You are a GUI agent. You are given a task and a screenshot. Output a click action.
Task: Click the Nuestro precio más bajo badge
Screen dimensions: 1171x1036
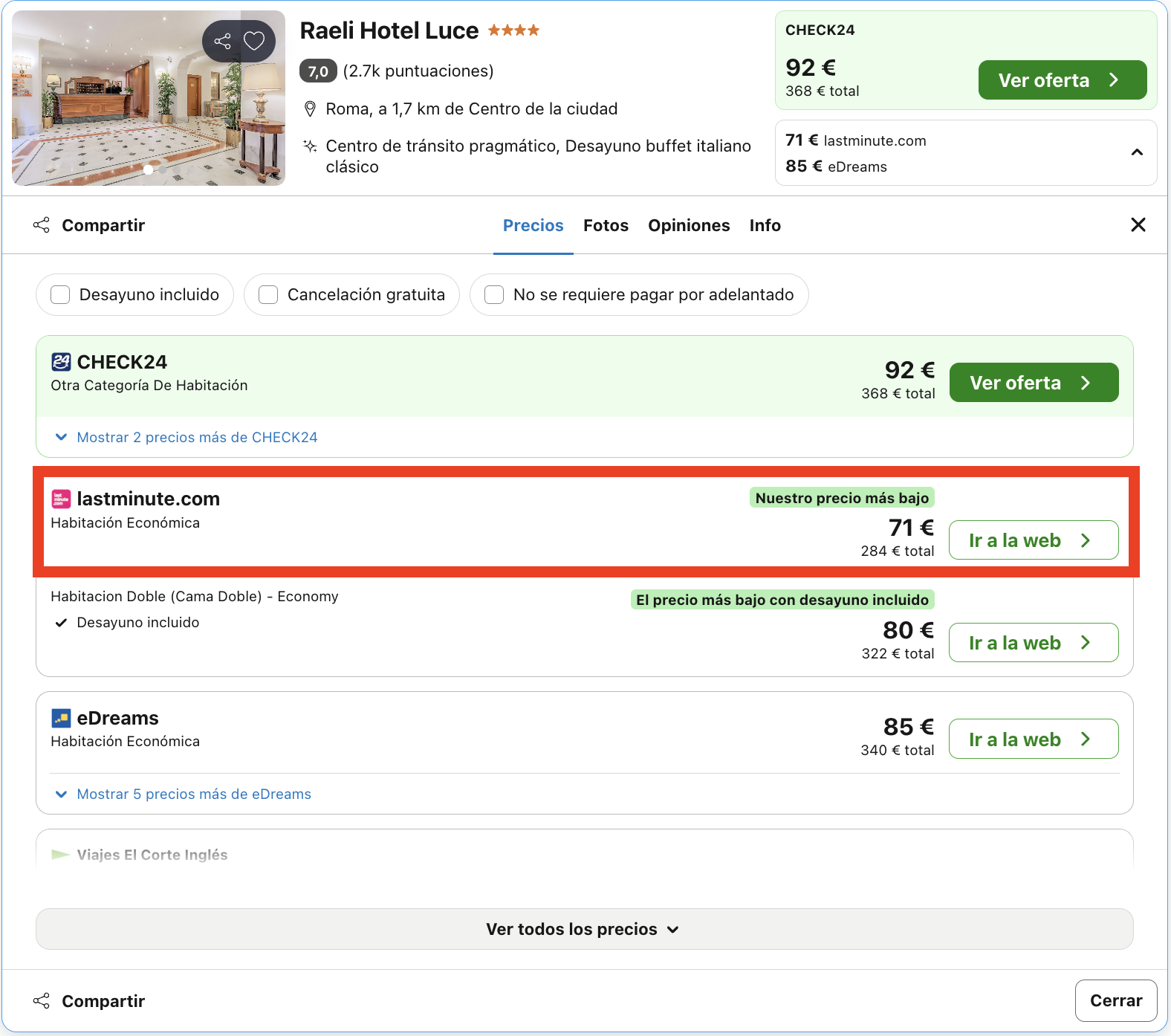point(842,498)
